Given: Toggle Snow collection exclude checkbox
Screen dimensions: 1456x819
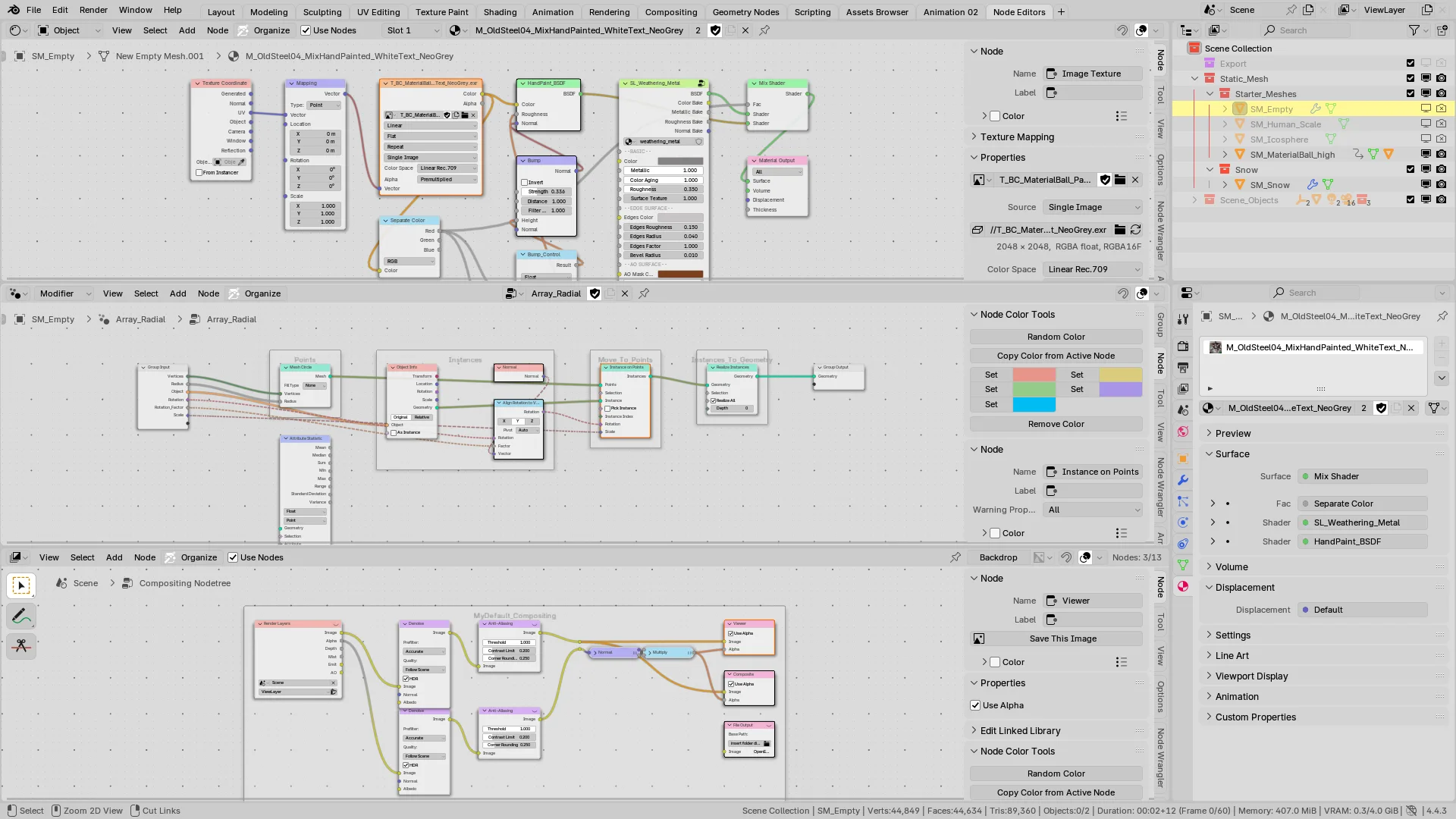Looking at the screenshot, I should pyautogui.click(x=1410, y=169).
